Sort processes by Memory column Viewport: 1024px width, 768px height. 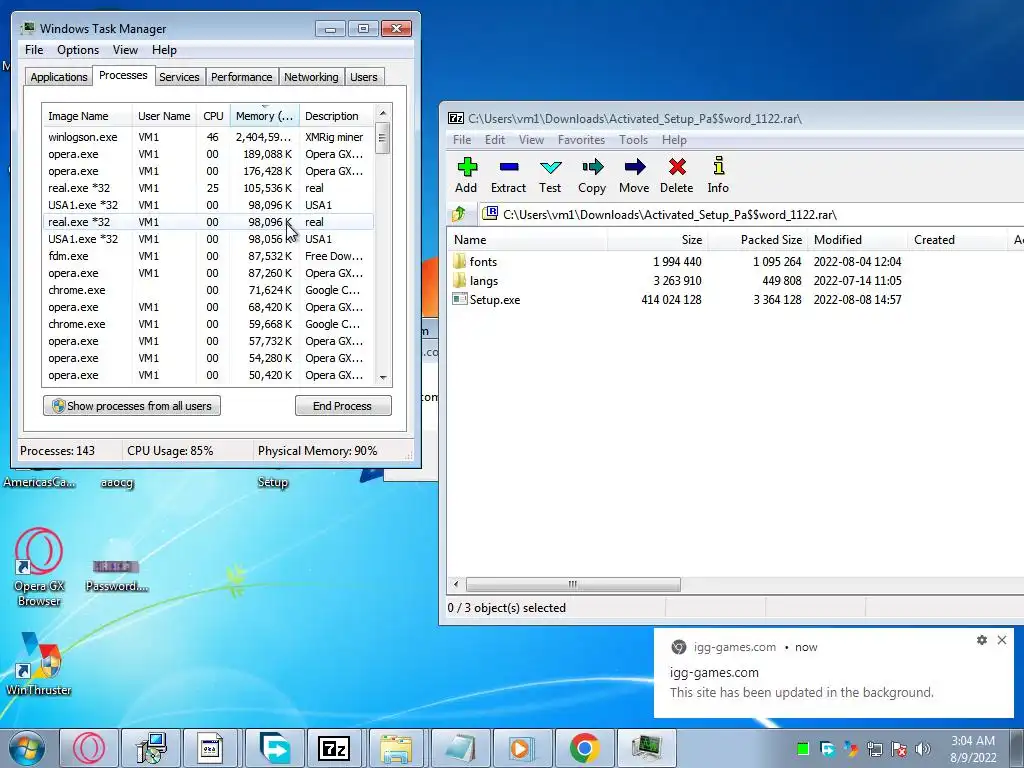(264, 116)
